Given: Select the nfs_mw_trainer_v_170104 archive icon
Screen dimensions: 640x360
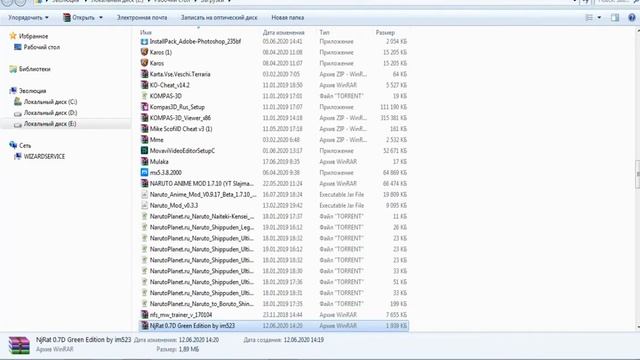Looking at the screenshot, I should pyautogui.click(x=144, y=315).
